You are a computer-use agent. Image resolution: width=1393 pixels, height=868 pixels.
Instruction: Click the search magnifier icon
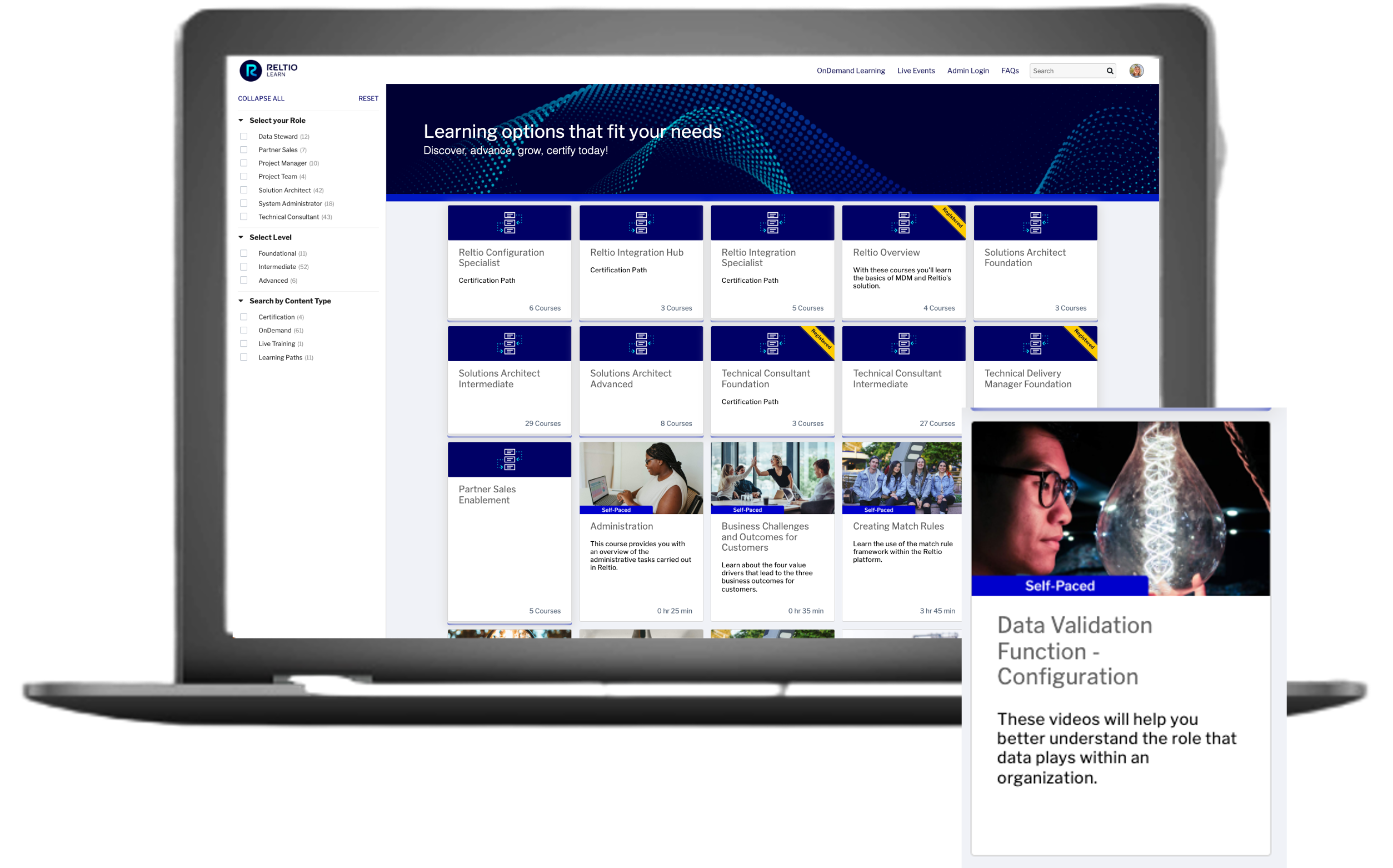1110,71
